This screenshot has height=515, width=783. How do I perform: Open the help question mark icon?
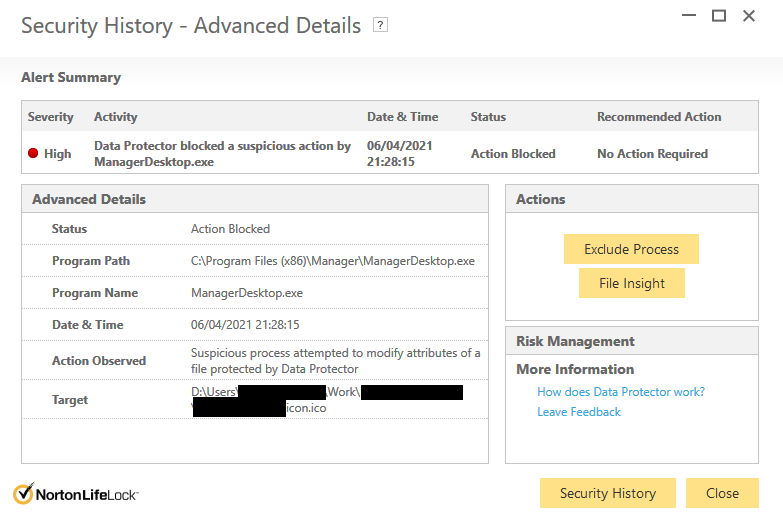click(381, 25)
